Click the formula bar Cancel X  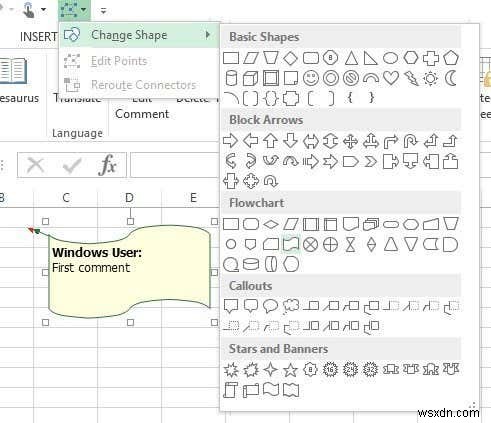coord(36,165)
